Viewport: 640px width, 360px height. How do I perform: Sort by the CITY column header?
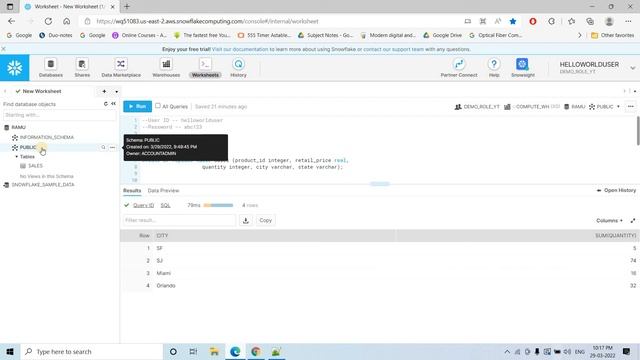162,236
